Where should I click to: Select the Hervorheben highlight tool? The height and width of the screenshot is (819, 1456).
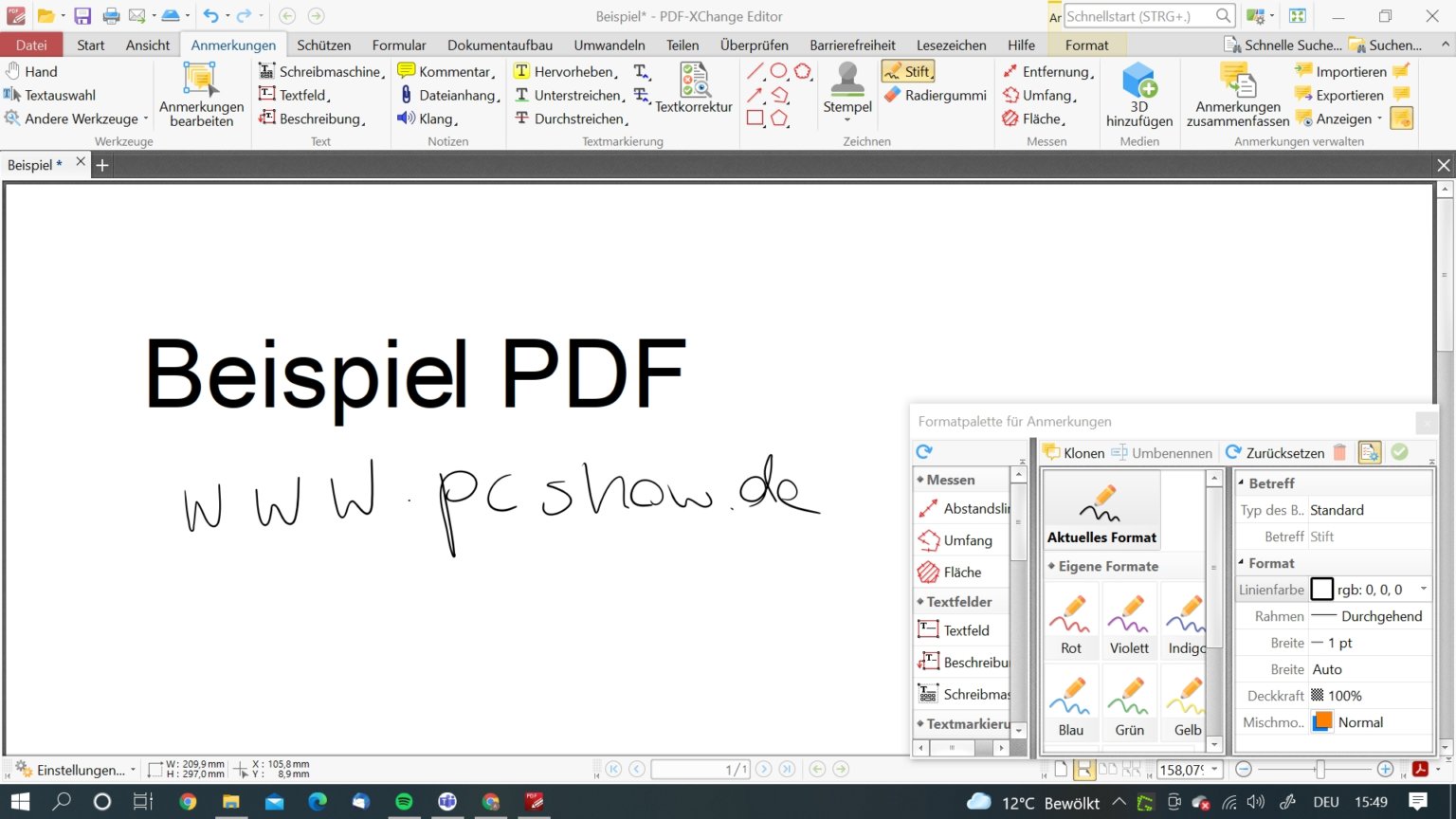pos(566,71)
